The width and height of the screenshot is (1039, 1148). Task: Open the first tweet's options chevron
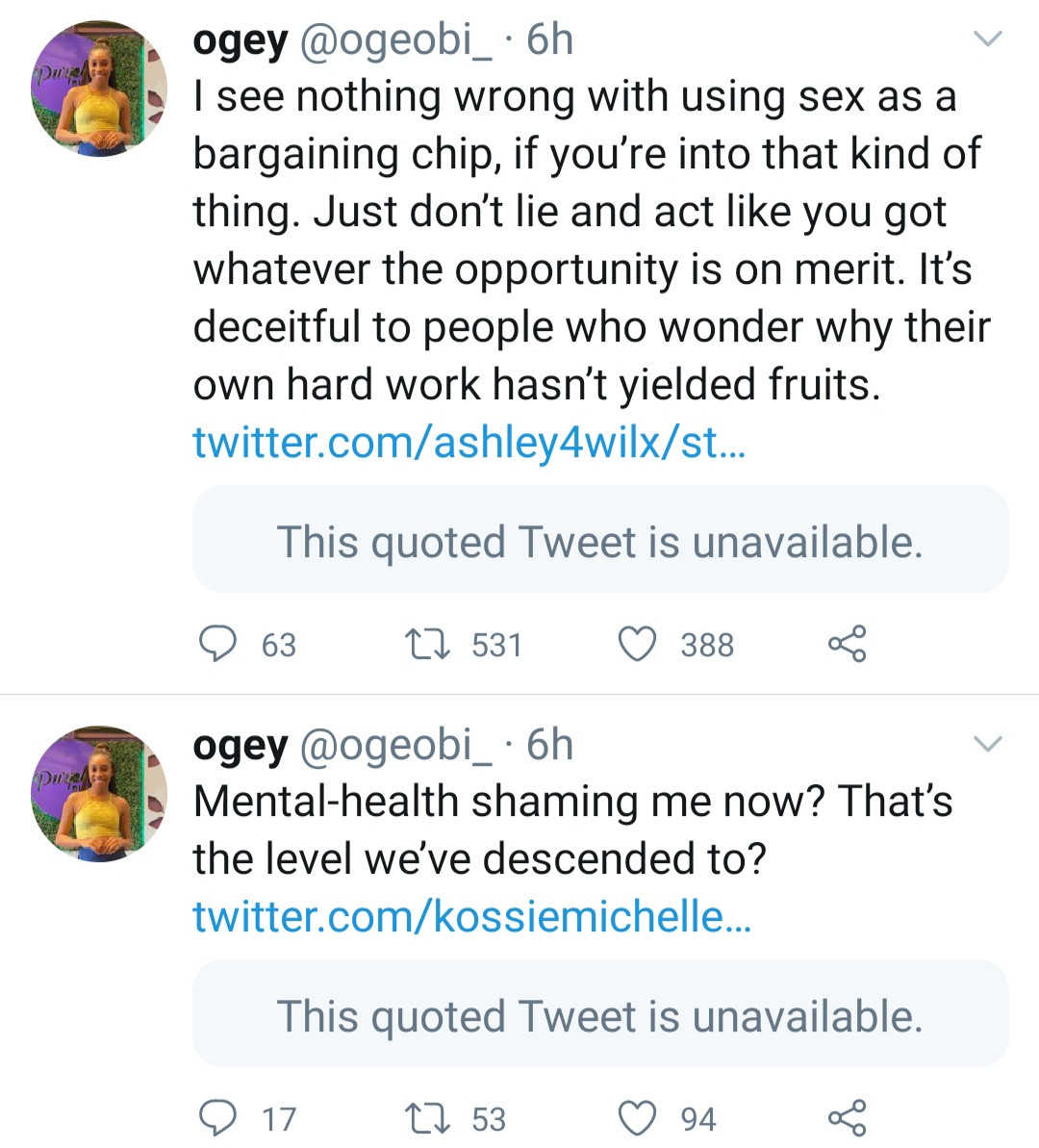(988, 39)
